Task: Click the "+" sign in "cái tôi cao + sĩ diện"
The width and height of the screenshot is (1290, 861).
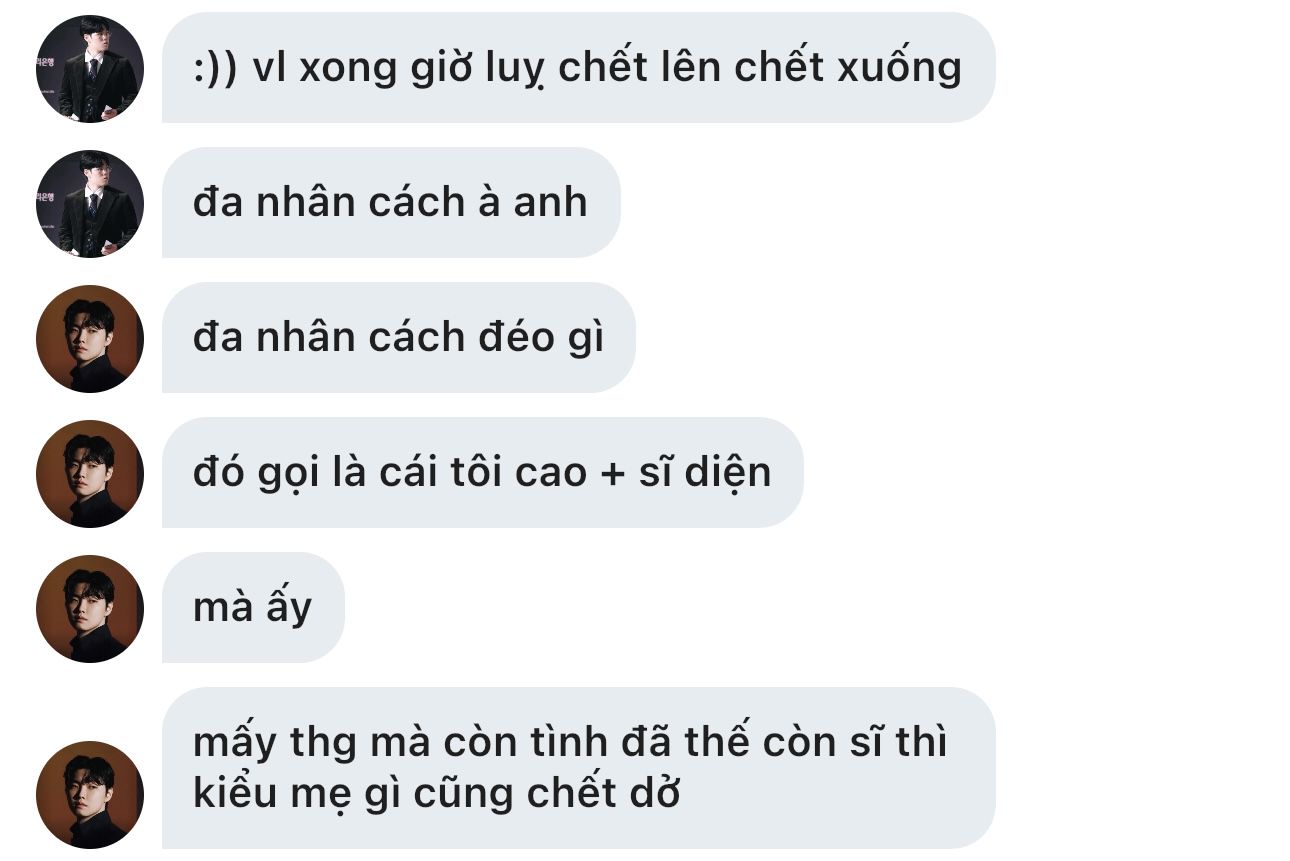Action: pyautogui.click(x=612, y=474)
